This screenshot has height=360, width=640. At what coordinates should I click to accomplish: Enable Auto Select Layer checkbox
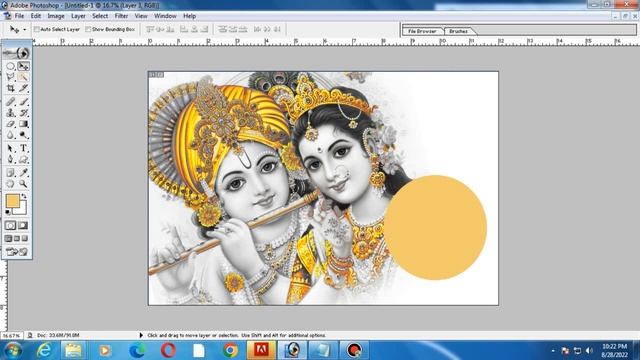click(37, 29)
